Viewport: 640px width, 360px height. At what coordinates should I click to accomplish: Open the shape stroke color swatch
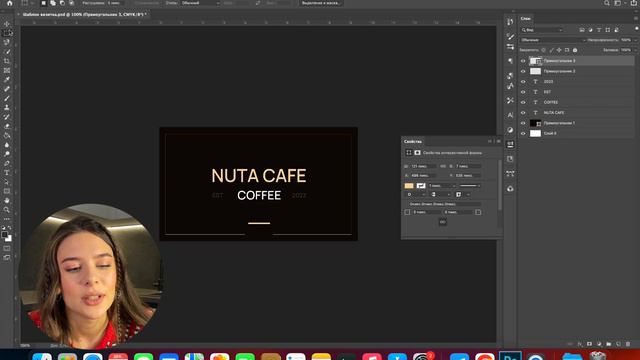pos(421,186)
